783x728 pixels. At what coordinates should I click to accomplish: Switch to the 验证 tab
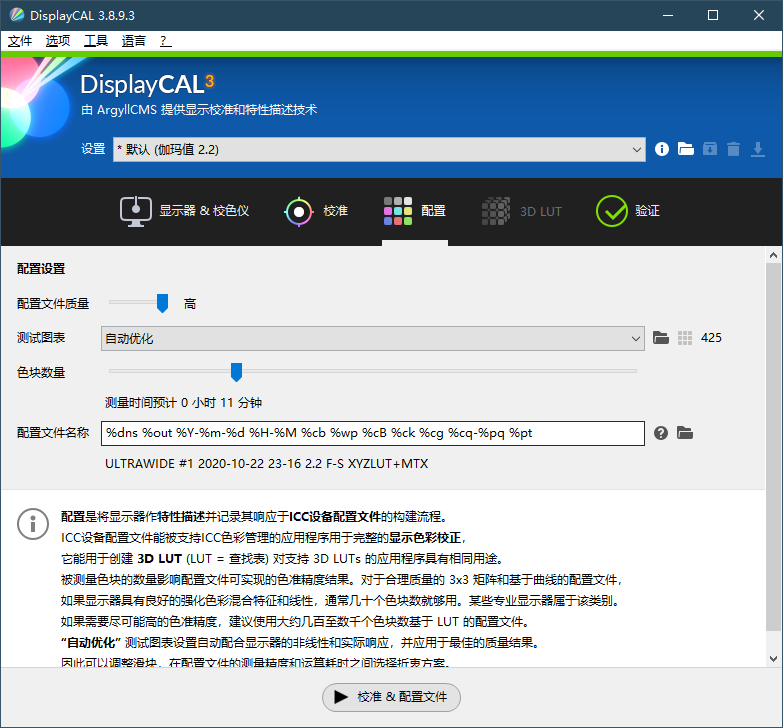coord(628,211)
